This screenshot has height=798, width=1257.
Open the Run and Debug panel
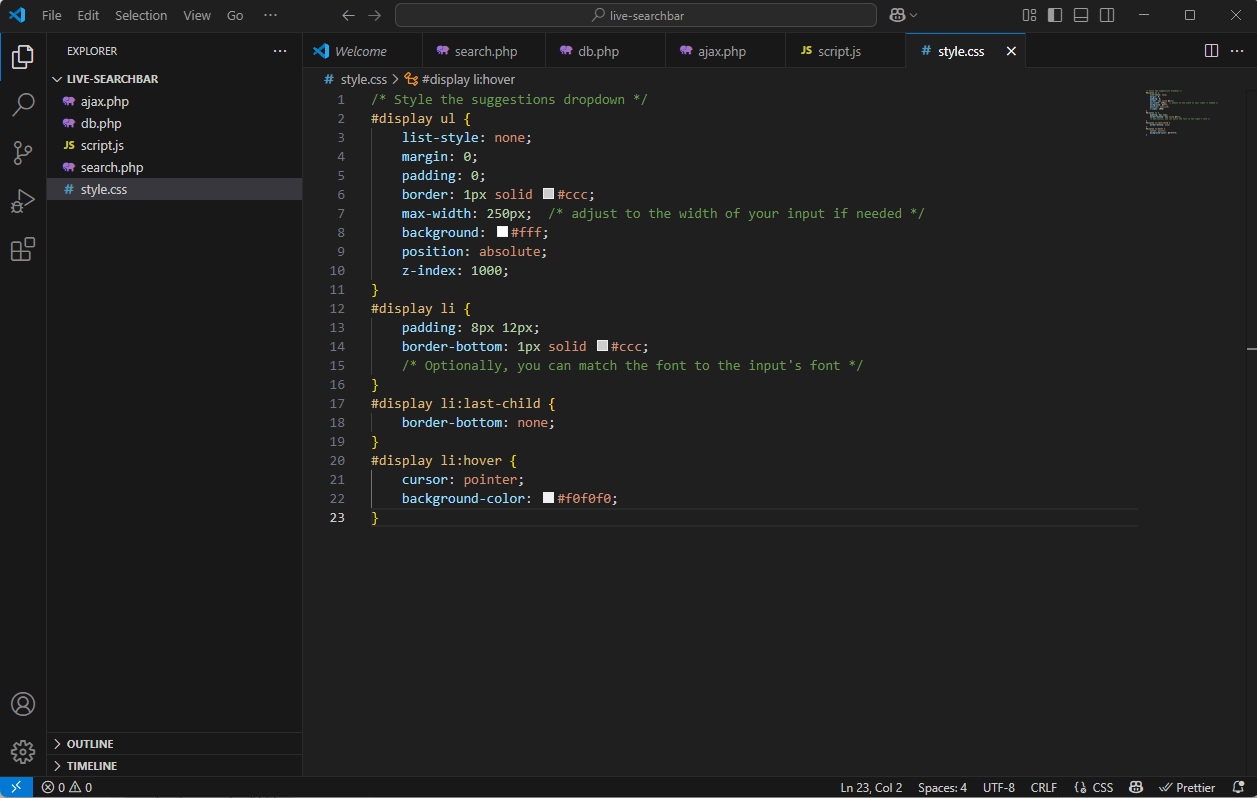23,201
